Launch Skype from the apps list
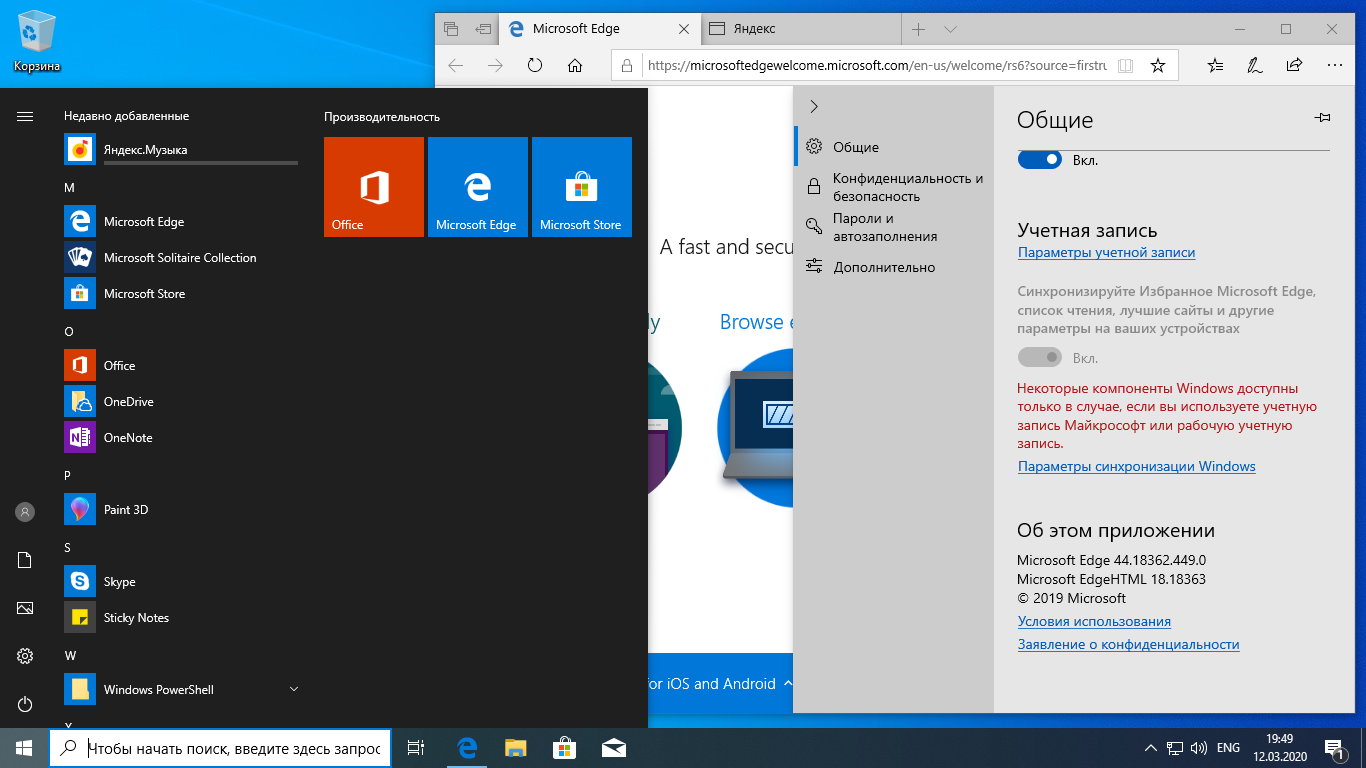The image size is (1366, 768). [x=181, y=582]
